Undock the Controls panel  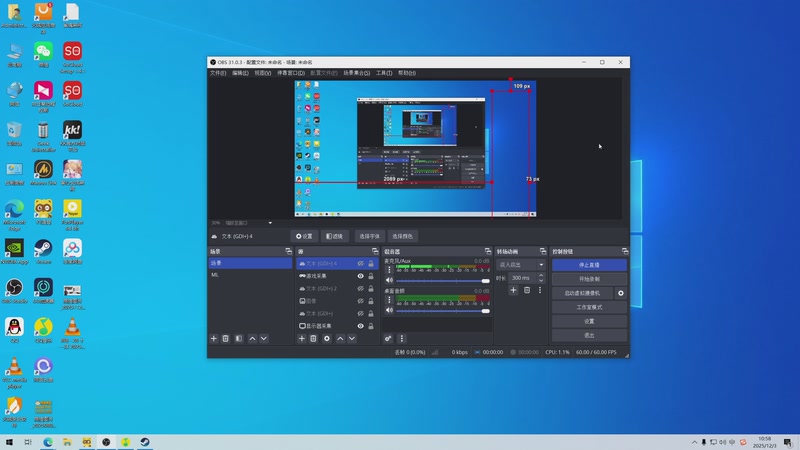(x=625, y=251)
